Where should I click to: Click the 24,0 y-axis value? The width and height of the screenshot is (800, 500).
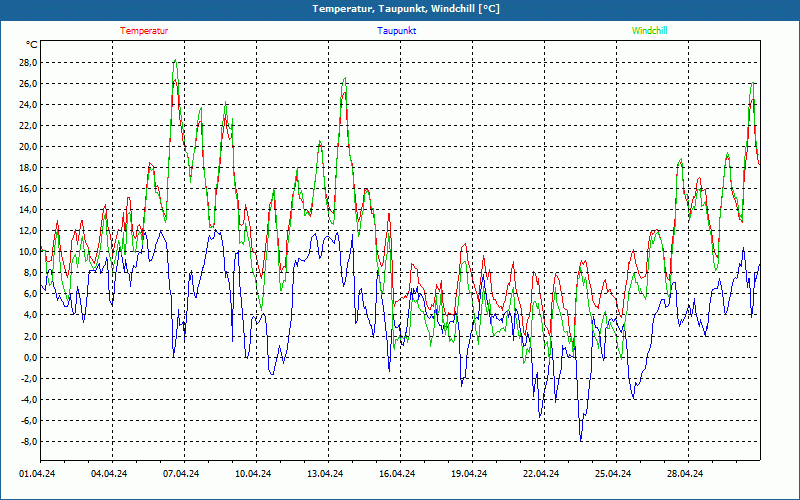28,105
